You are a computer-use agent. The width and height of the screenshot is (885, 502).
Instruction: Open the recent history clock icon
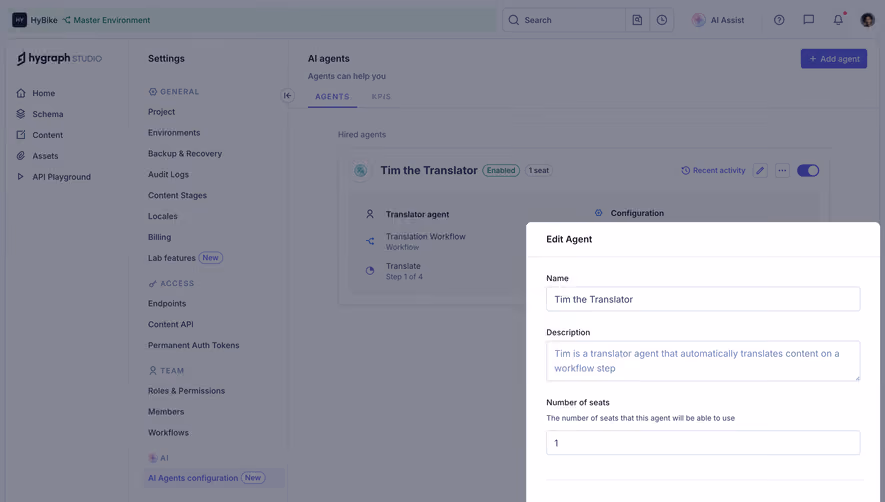click(661, 20)
